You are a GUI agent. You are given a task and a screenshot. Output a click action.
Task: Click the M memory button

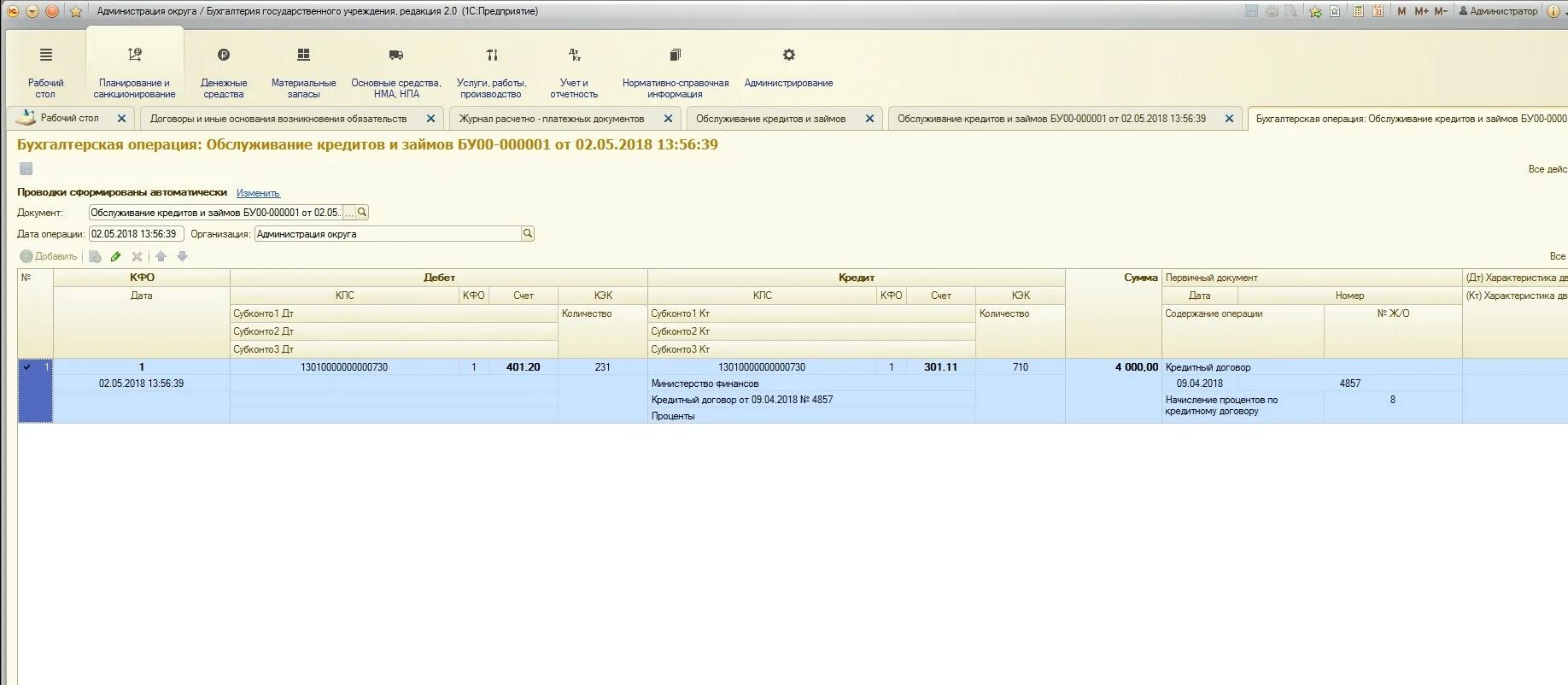pos(1401,11)
